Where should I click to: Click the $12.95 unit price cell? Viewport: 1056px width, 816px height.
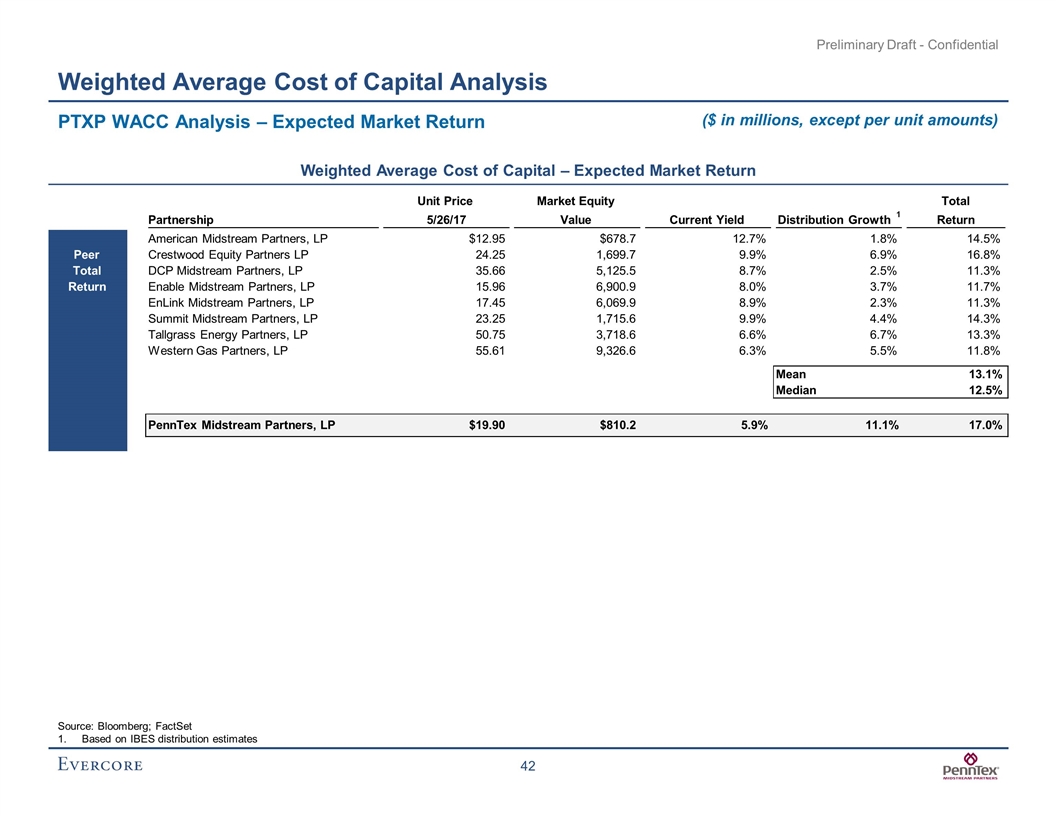(x=487, y=238)
